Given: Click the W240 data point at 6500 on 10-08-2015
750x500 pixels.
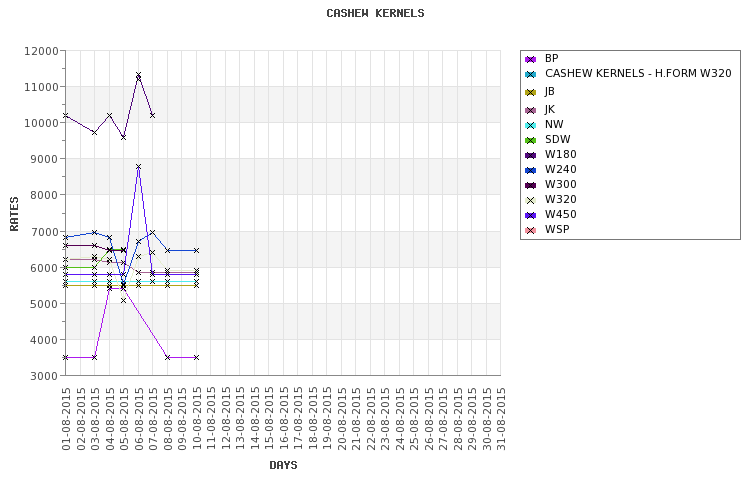Looking at the screenshot, I should tap(196, 250).
